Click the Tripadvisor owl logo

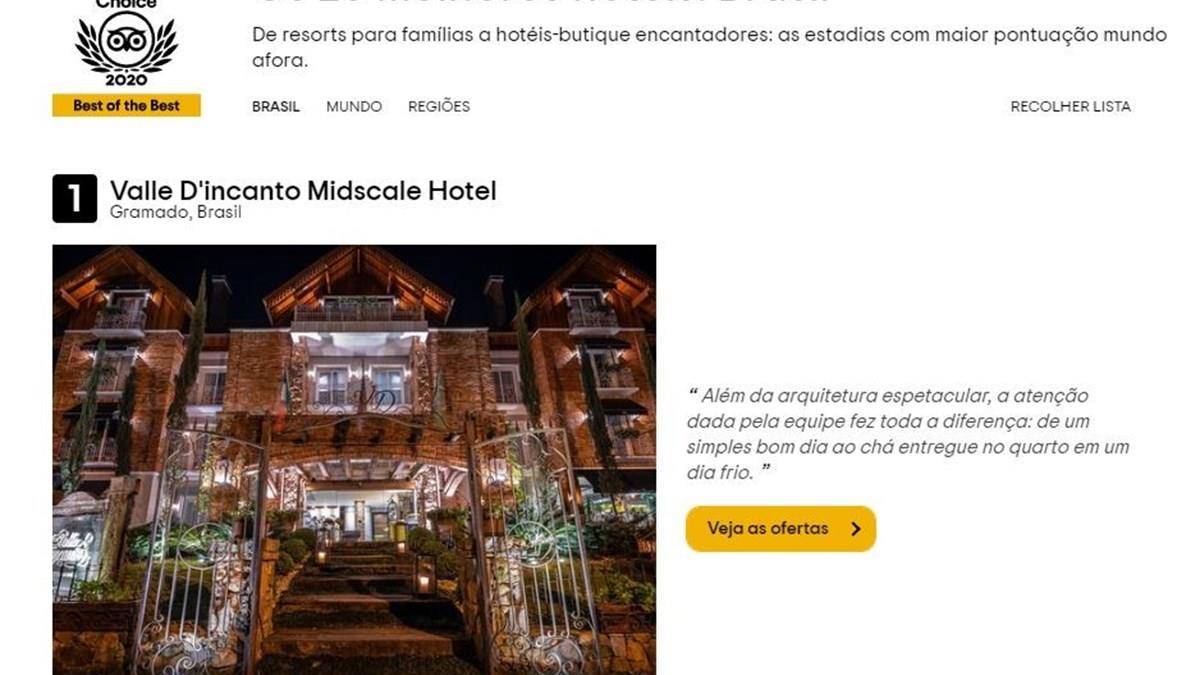click(127, 40)
